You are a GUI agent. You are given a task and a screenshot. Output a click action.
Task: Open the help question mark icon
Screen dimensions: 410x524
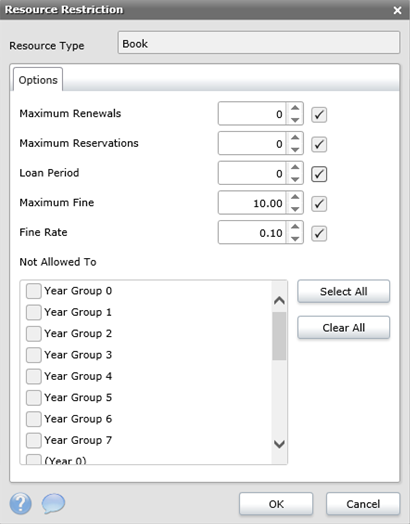pos(21,503)
